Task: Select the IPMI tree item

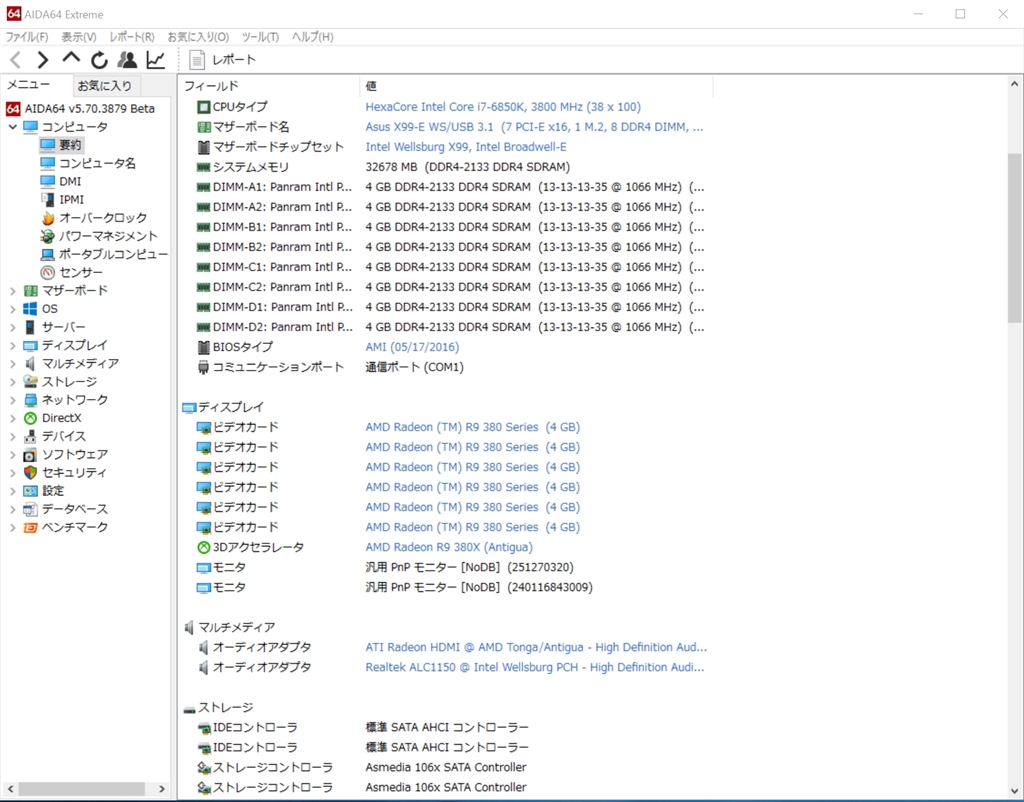Action: (x=71, y=200)
